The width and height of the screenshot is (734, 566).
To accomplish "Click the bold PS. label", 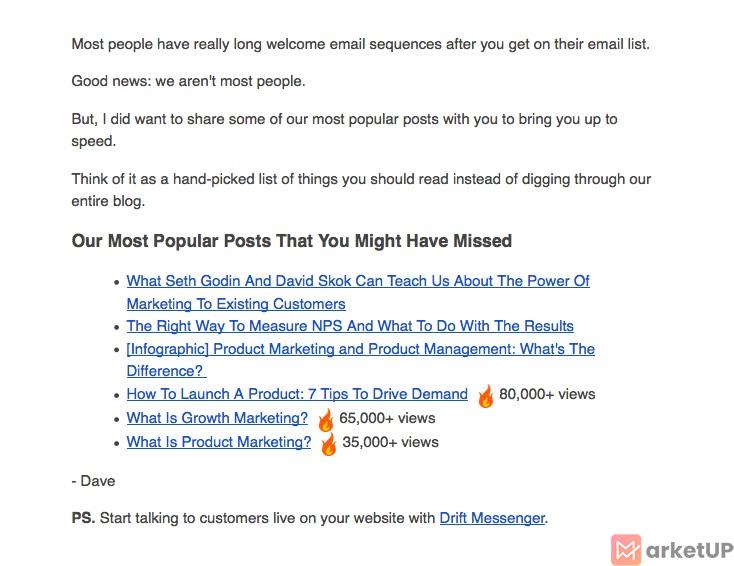I will 83,518.
